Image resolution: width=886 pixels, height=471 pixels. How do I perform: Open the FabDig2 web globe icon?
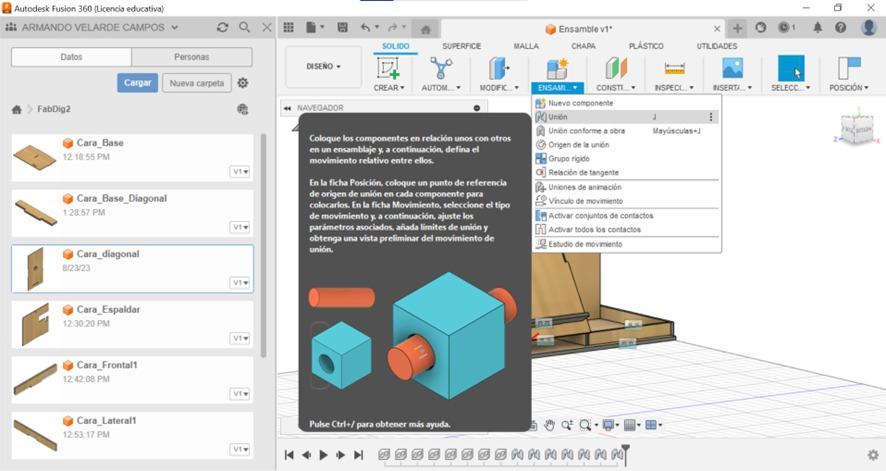[x=243, y=109]
